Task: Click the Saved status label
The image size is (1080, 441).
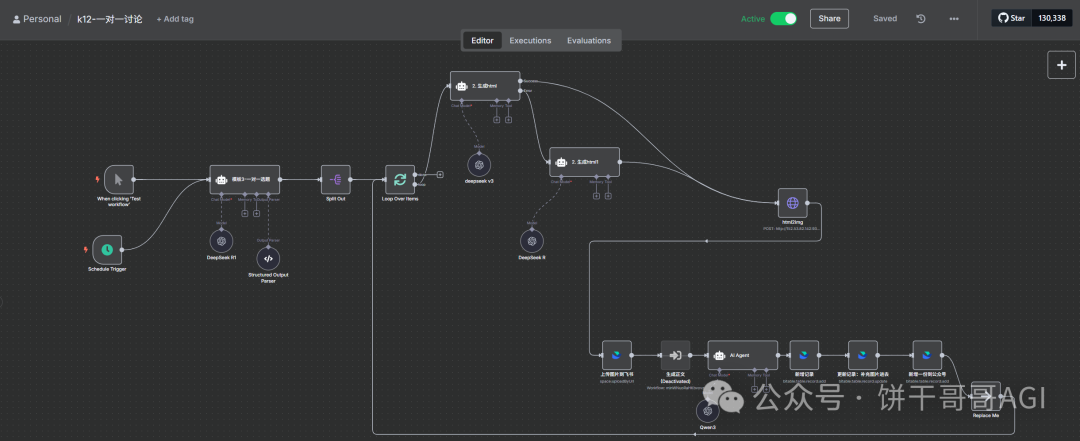Action: click(x=885, y=19)
